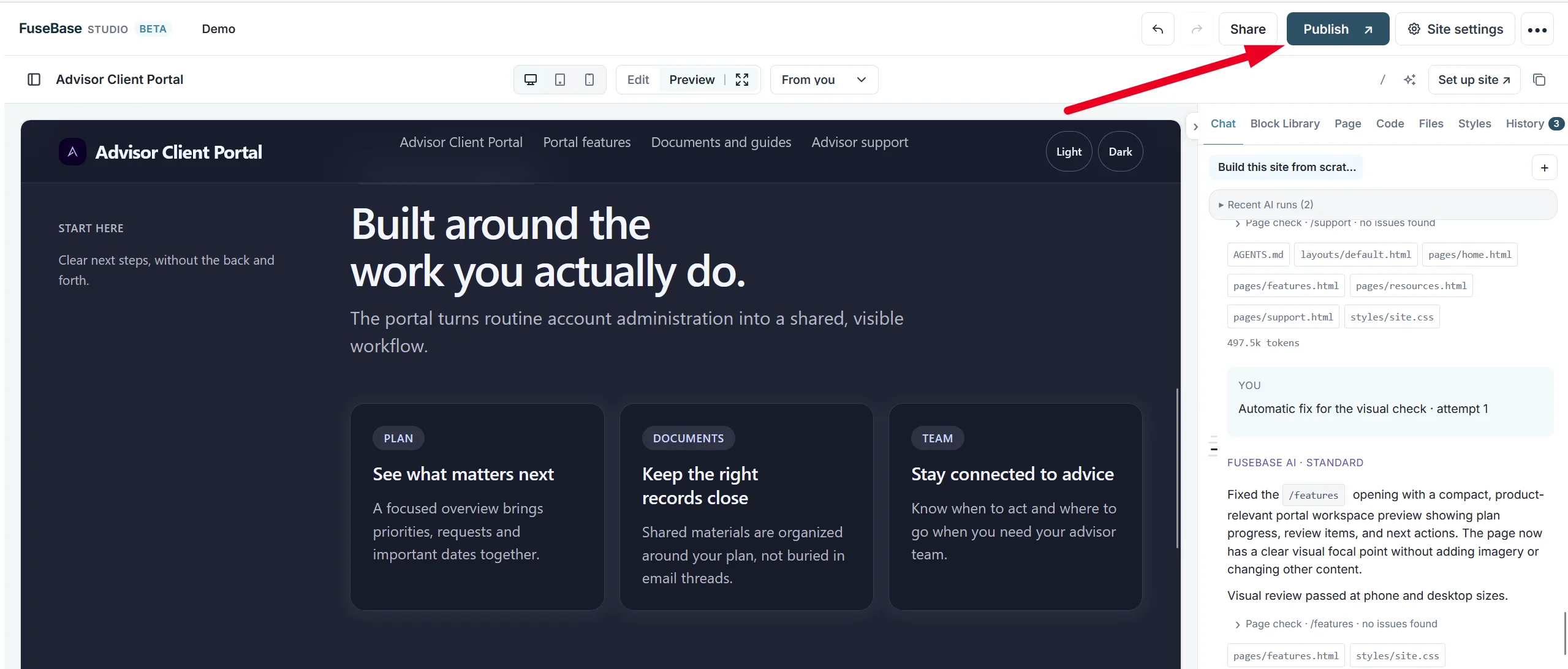Click the AI sparkle icon
Viewport: 1568px width, 669px height.
[1409, 80]
